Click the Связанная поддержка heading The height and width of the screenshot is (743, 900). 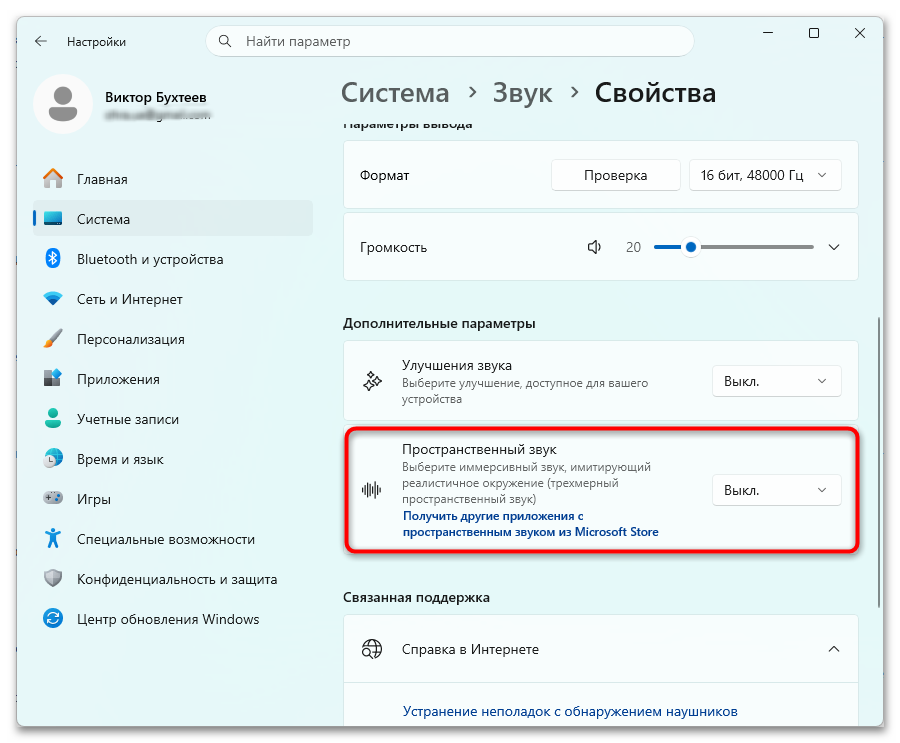(416, 598)
